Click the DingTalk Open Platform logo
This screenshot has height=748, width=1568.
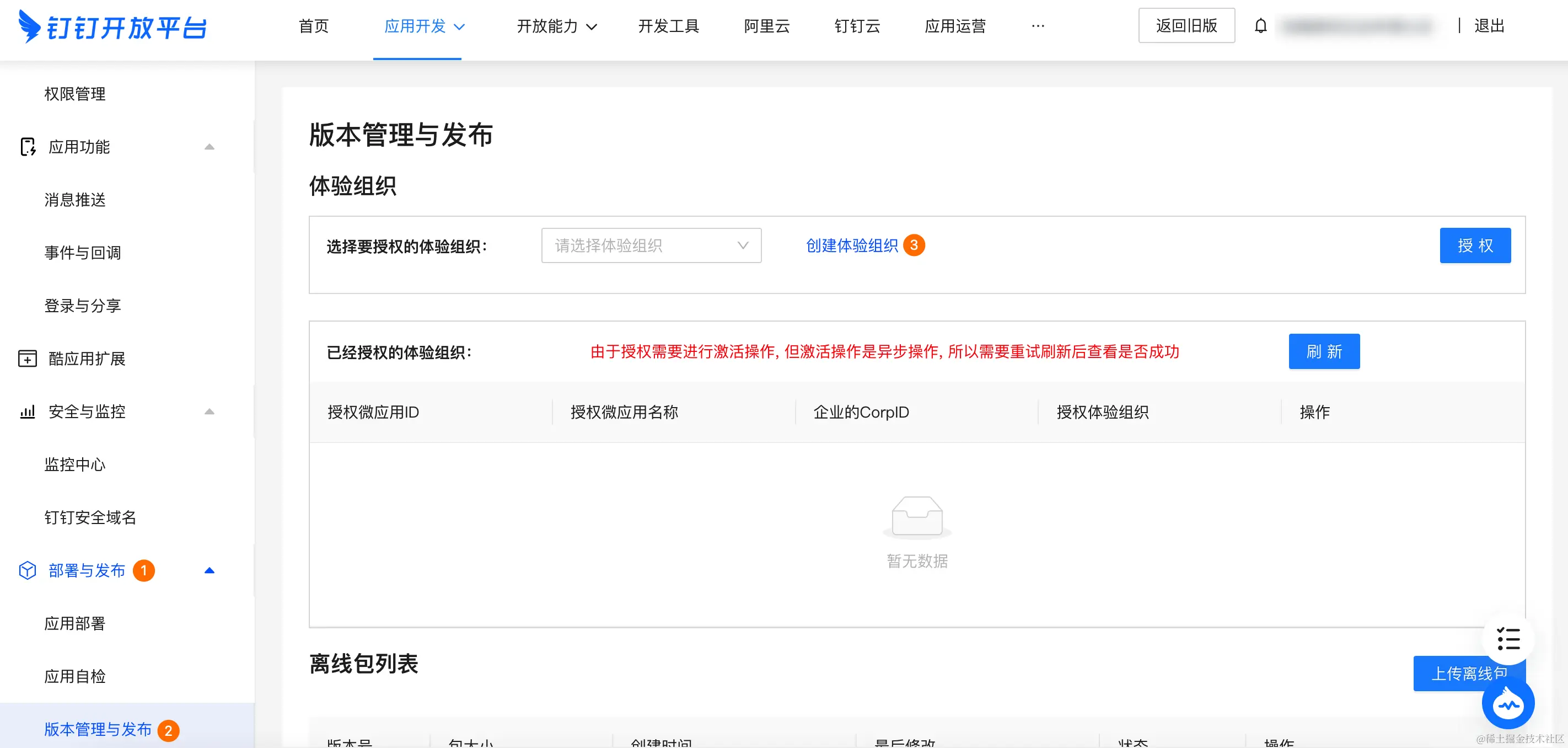coord(112,27)
